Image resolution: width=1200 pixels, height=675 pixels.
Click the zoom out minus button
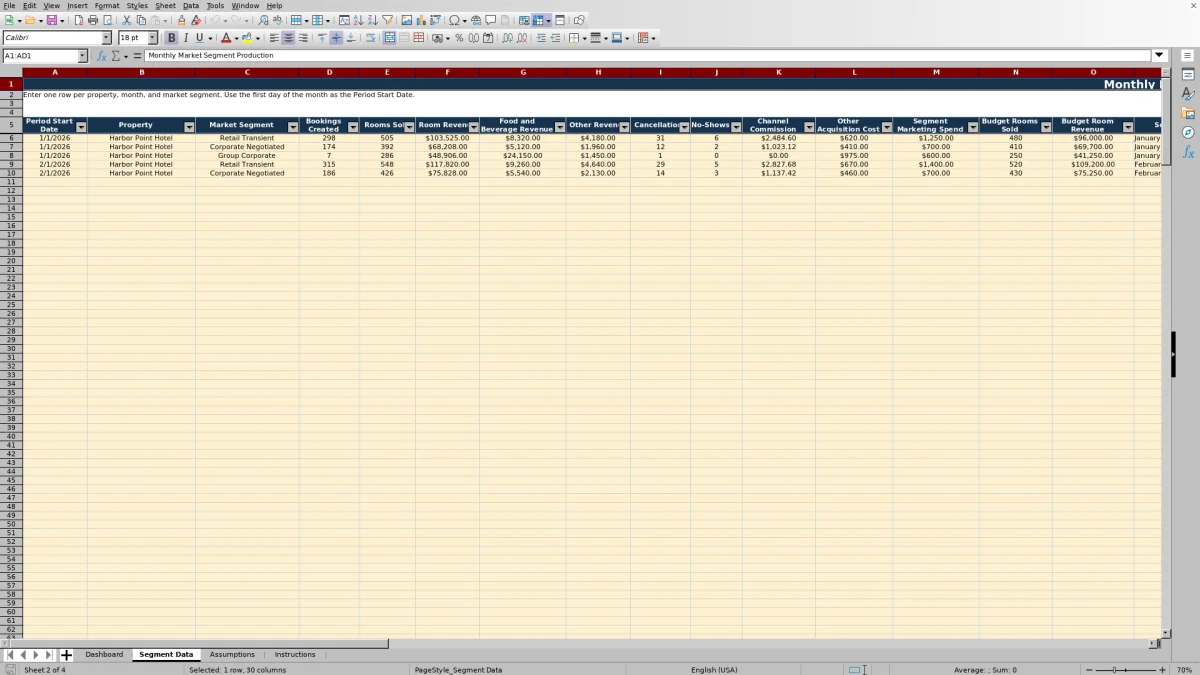pos(1089,669)
